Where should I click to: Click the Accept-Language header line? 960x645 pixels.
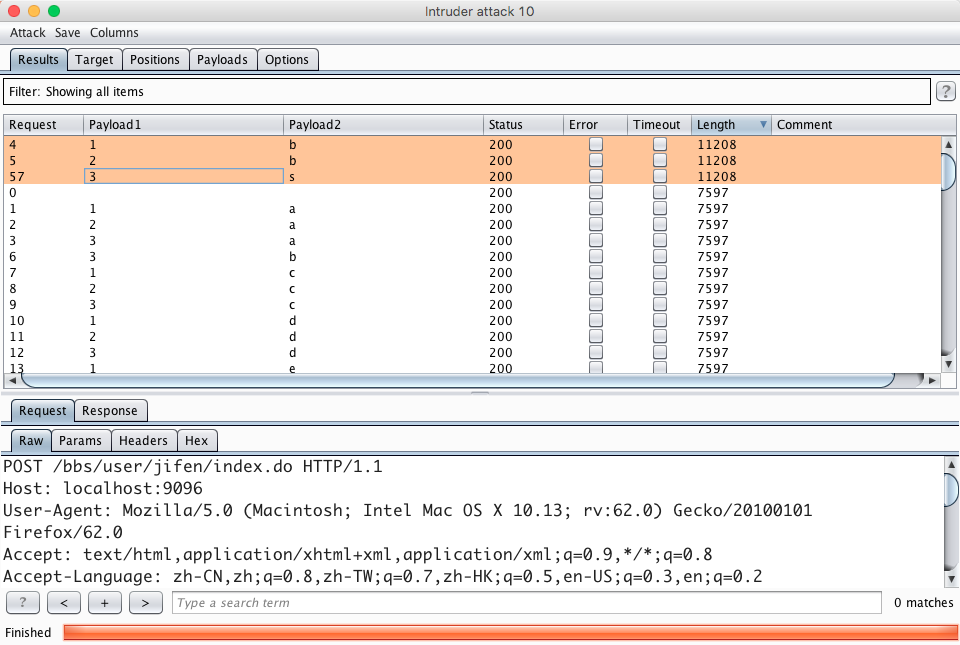(x=383, y=576)
